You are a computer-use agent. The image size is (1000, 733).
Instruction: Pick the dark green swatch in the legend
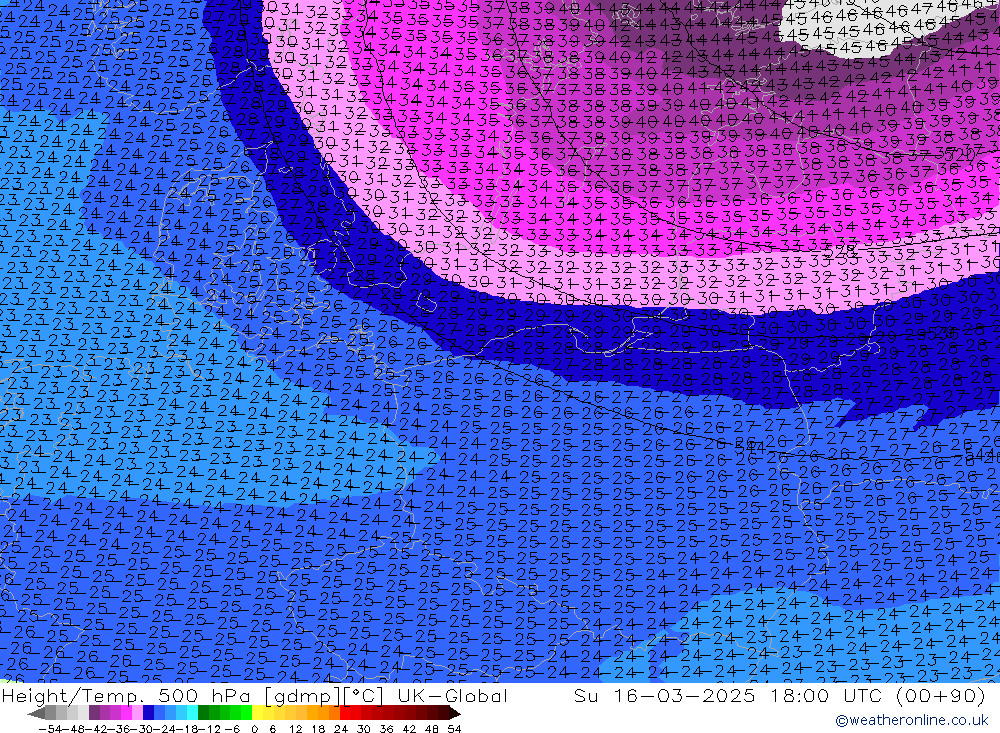(203, 714)
